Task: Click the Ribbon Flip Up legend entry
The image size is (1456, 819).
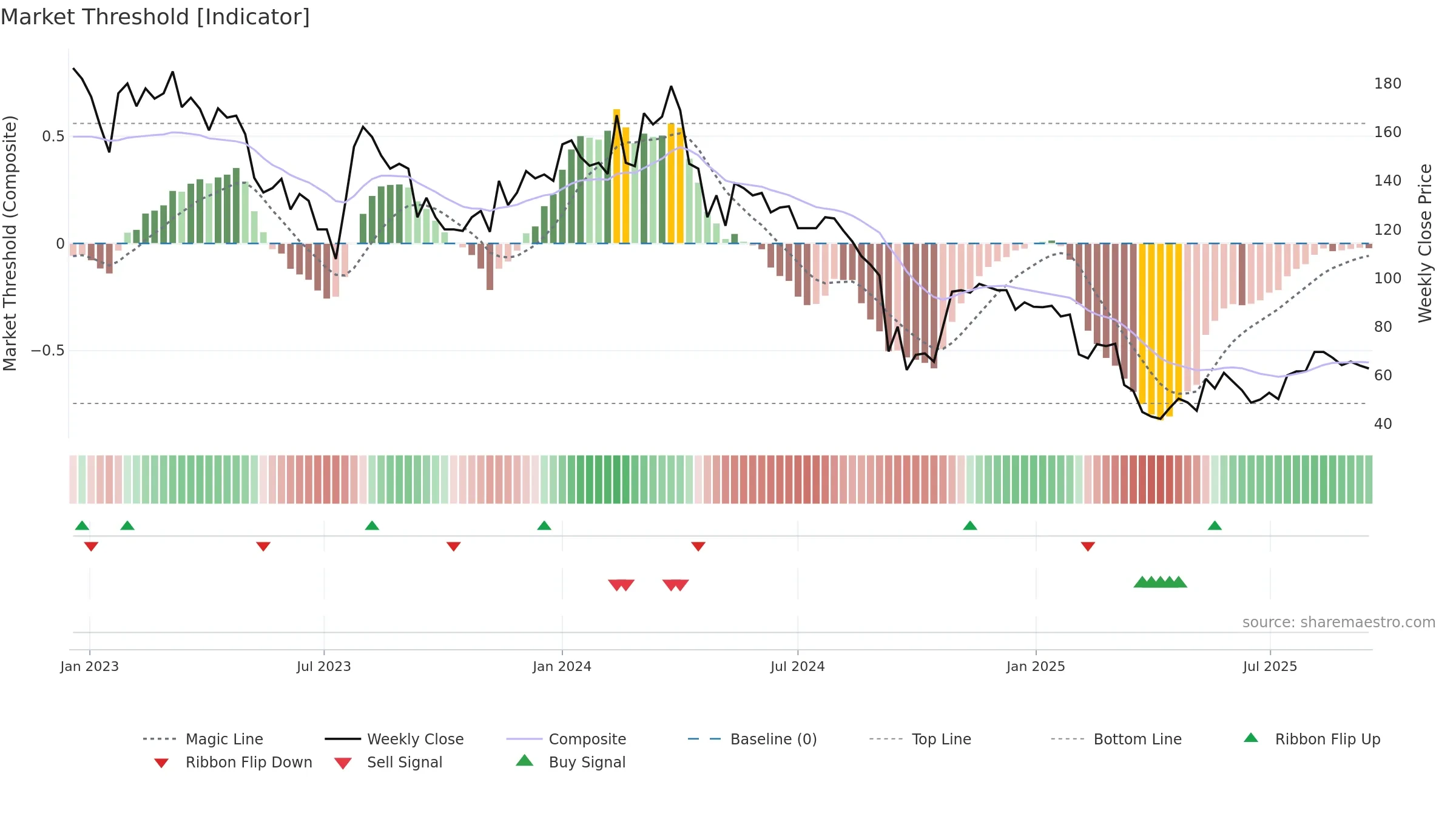Action: [1312, 739]
